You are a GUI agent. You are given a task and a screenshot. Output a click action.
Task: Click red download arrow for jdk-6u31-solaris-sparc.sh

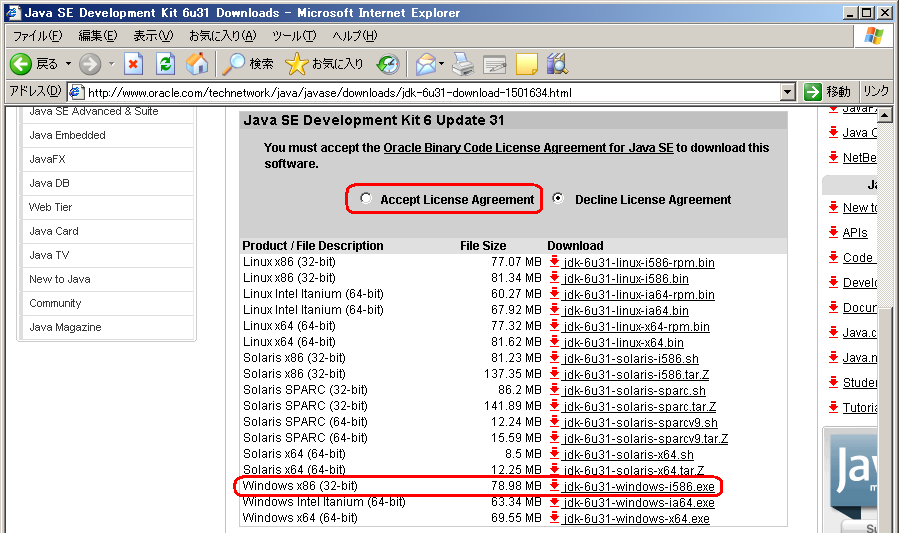(554, 390)
